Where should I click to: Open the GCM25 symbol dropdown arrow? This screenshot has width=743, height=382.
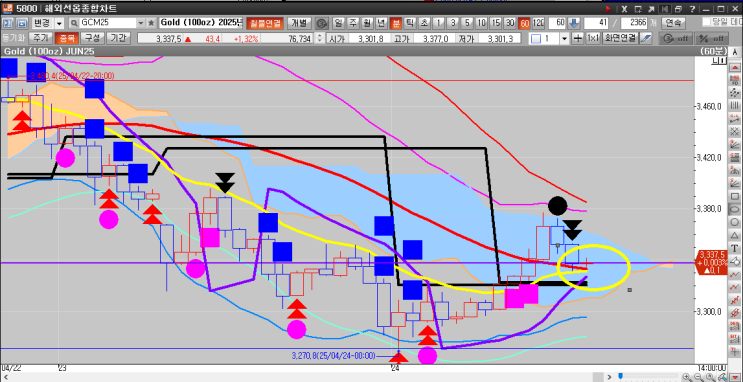pyautogui.click(x=141, y=23)
